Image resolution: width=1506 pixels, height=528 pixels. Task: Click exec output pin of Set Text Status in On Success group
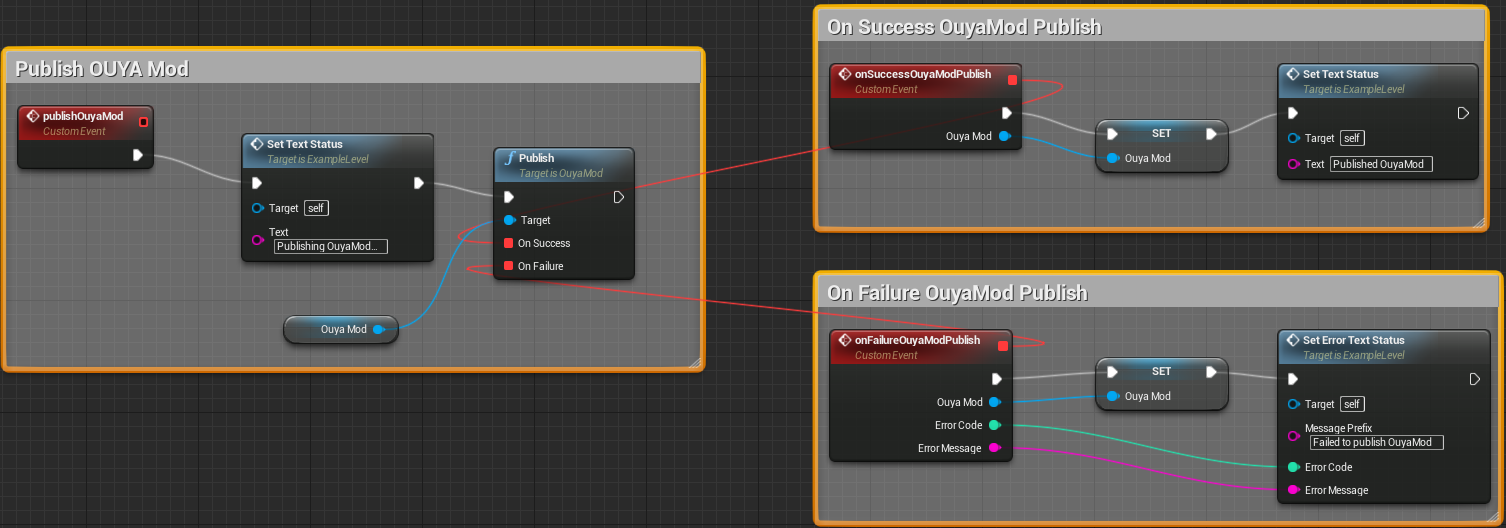pyautogui.click(x=1463, y=113)
